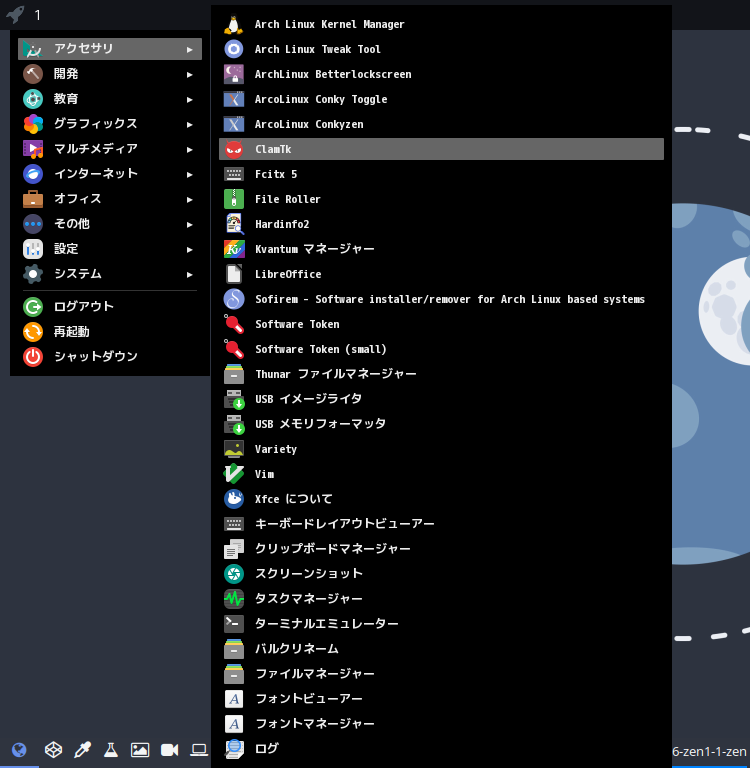Expand the インターネット submenu arrow
This screenshot has height=768, width=750.
[189, 174]
